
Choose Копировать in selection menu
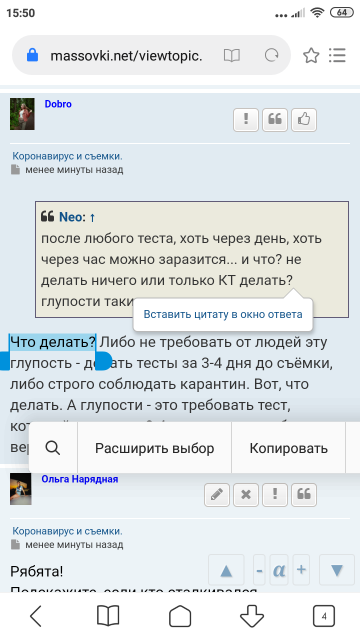pyautogui.click(x=289, y=448)
